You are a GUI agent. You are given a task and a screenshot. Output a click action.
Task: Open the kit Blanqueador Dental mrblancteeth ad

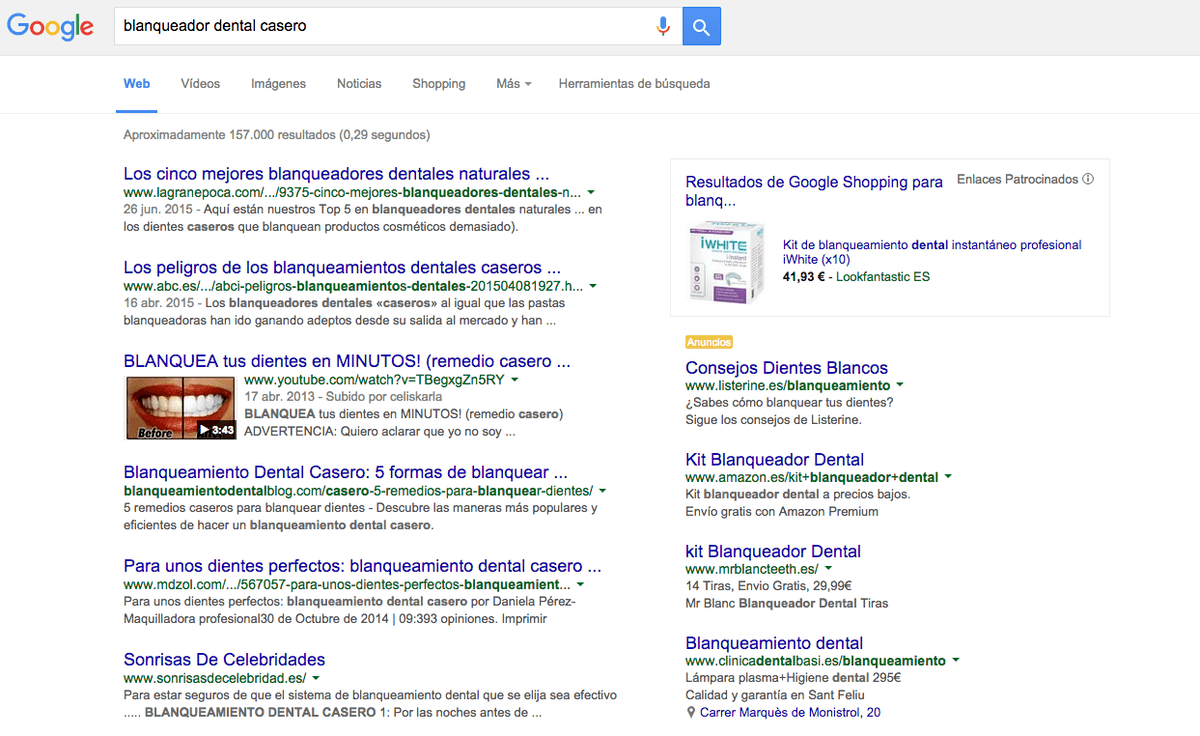click(x=773, y=552)
